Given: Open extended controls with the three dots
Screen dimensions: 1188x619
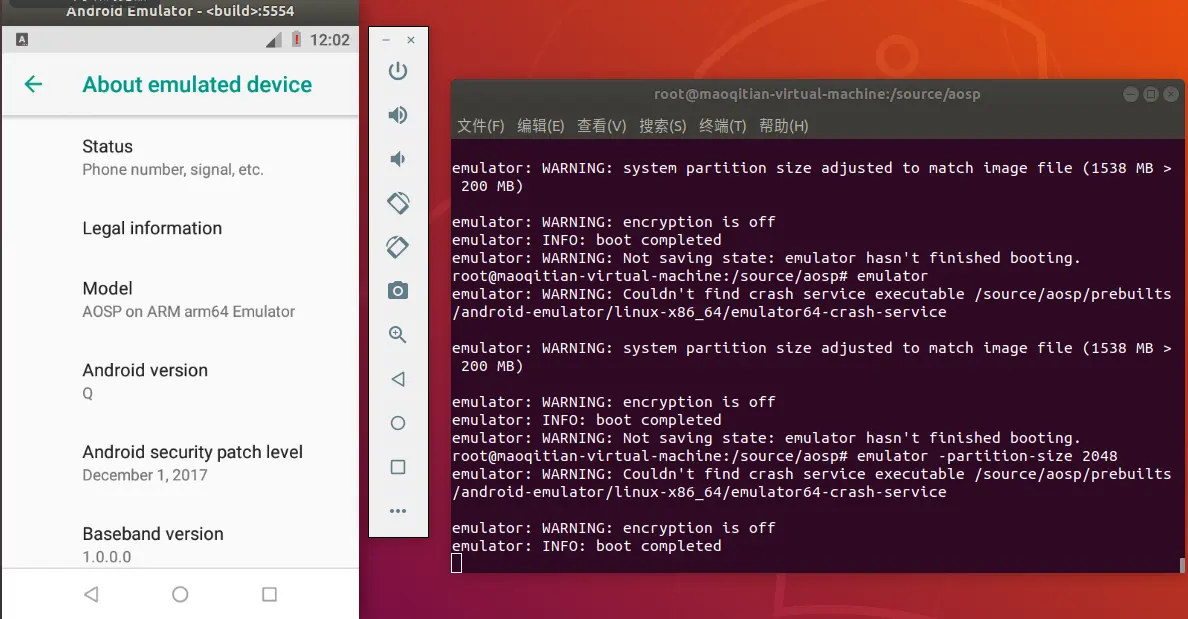Looking at the screenshot, I should (398, 511).
